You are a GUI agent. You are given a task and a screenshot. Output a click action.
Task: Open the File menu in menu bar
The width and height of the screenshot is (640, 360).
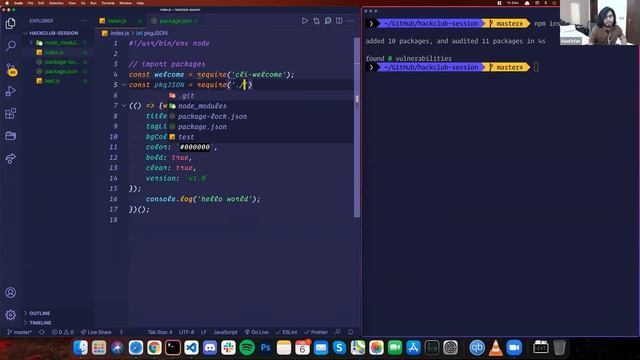30,3
